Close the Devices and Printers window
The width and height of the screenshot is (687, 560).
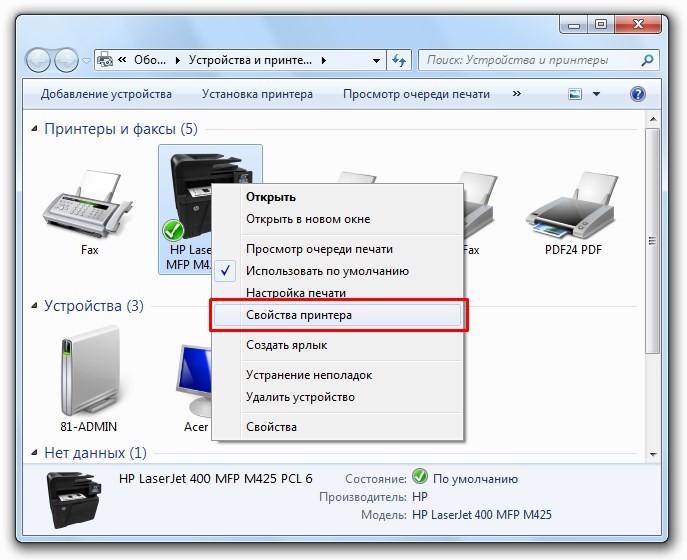click(x=638, y=25)
